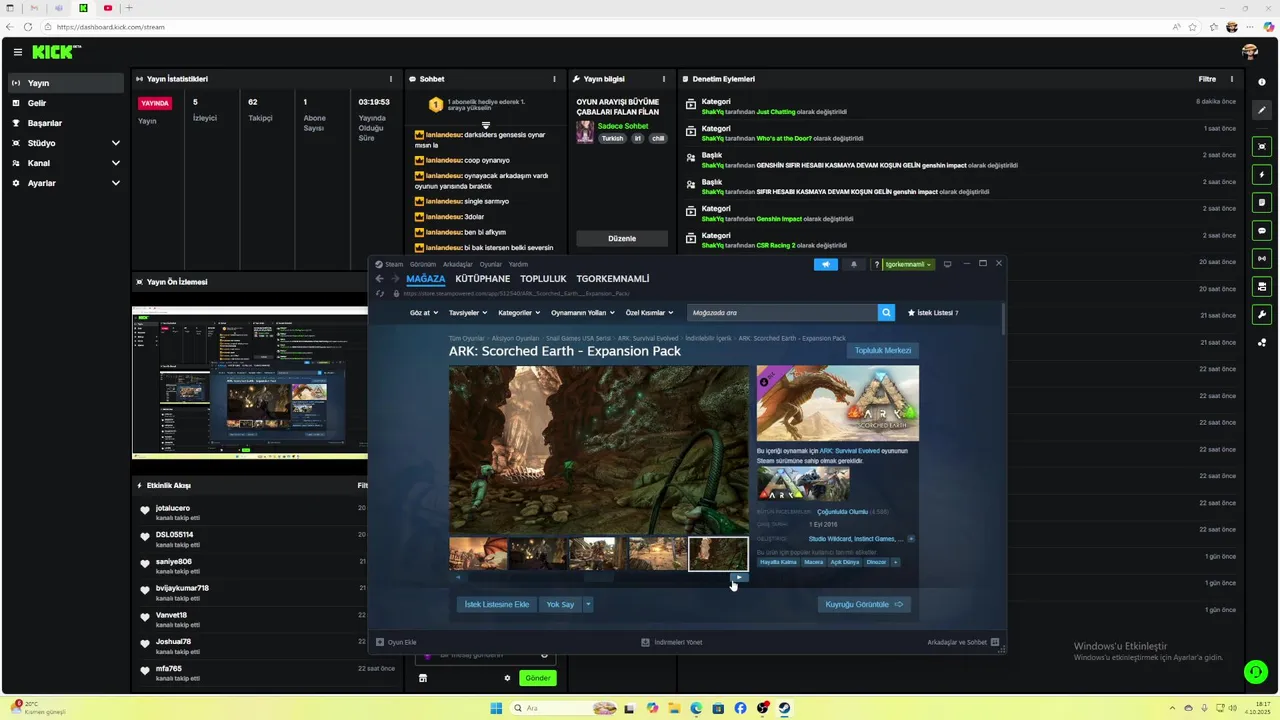Open Sohbet panel three-dot menu
1280x720 pixels.
tap(554, 79)
